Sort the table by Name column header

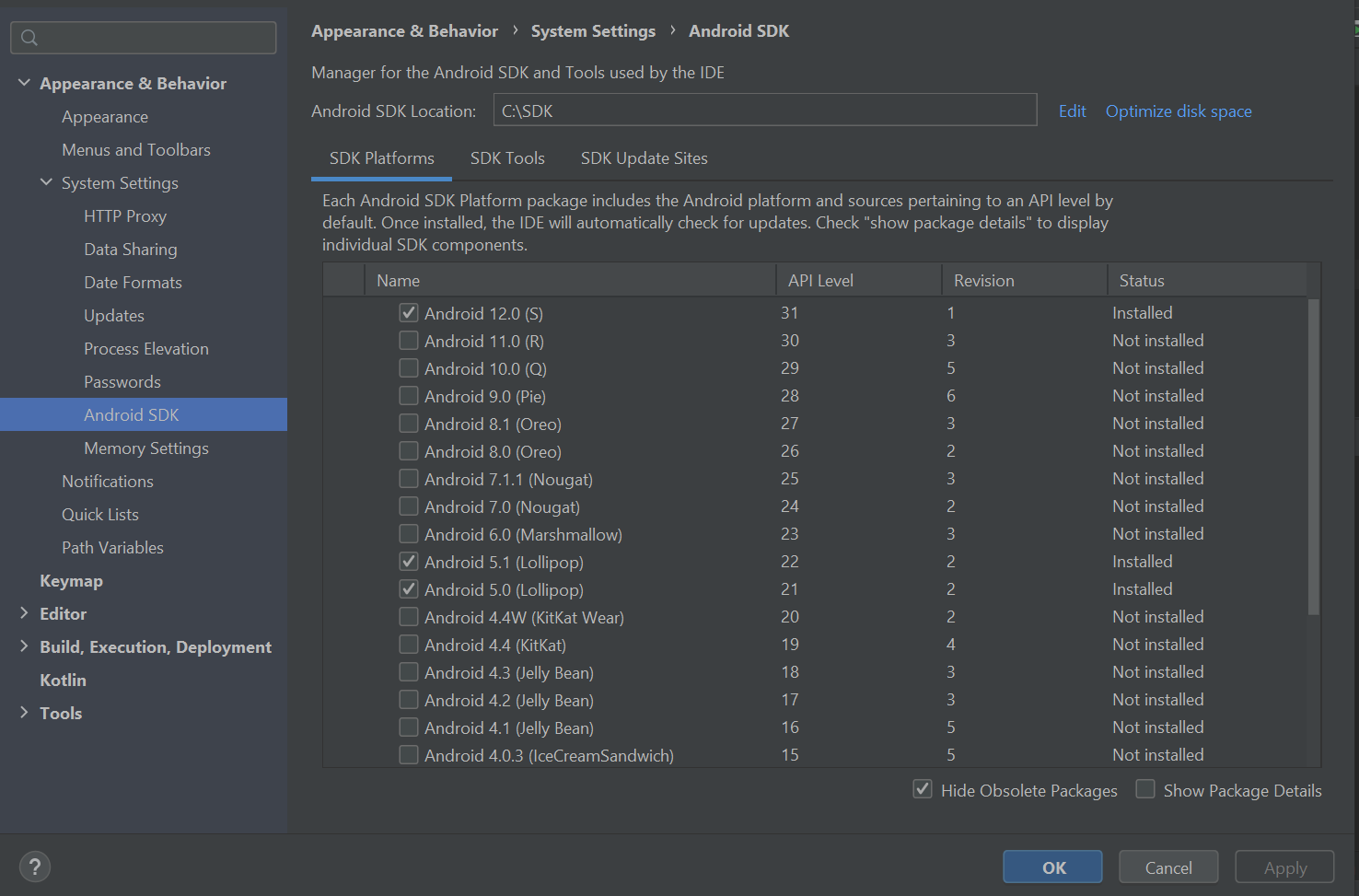pyautogui.click(x=570, y=280)
